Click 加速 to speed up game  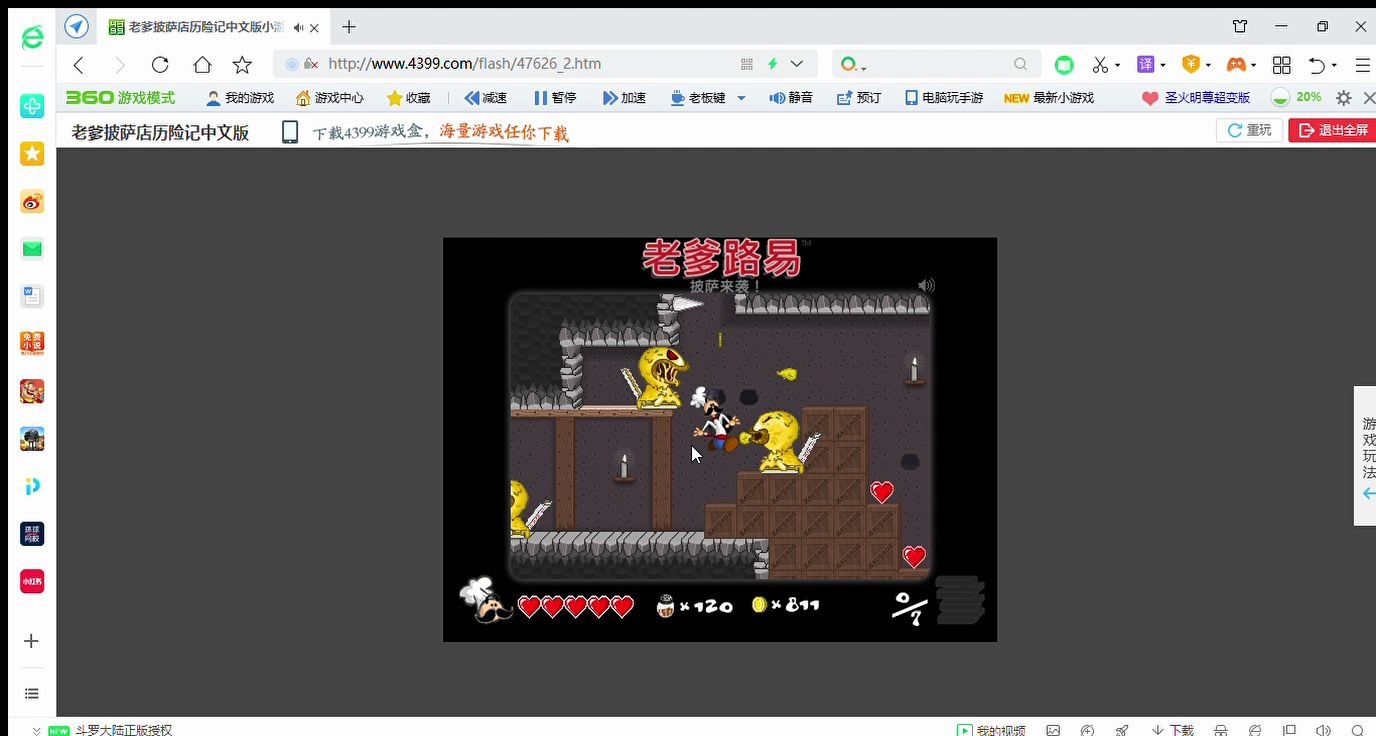click(x=625, y=98)
